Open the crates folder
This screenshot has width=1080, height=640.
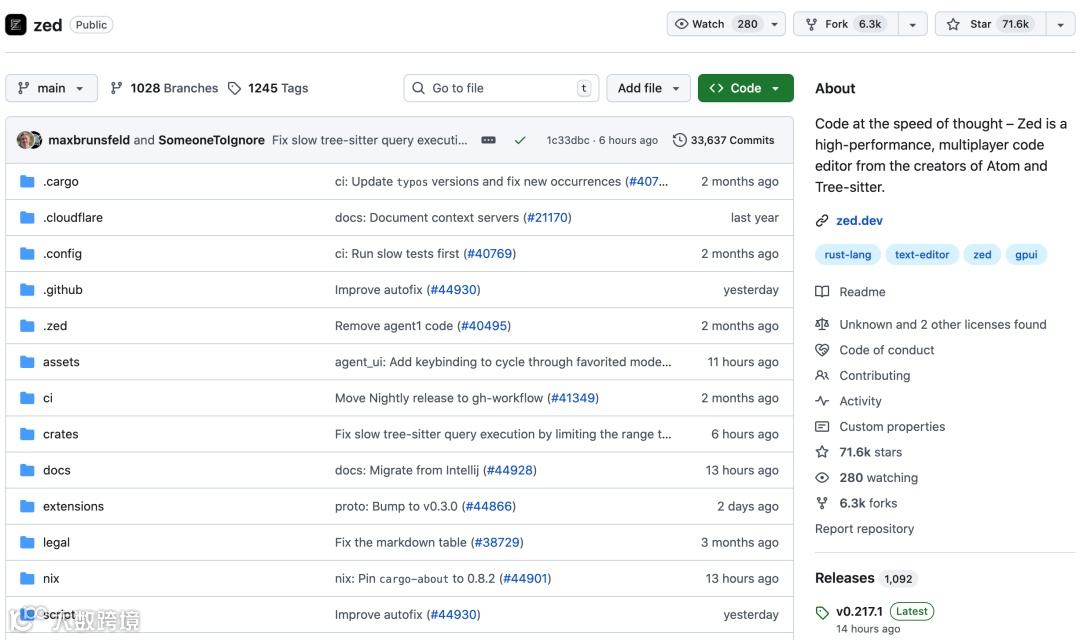[61, 434]
